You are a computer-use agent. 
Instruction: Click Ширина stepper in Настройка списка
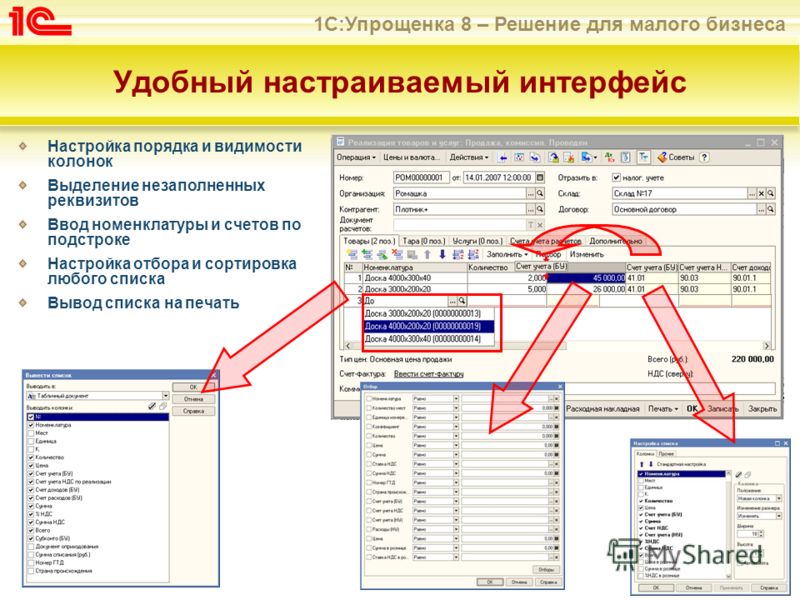pyautogui.click(x=761, y=534)
